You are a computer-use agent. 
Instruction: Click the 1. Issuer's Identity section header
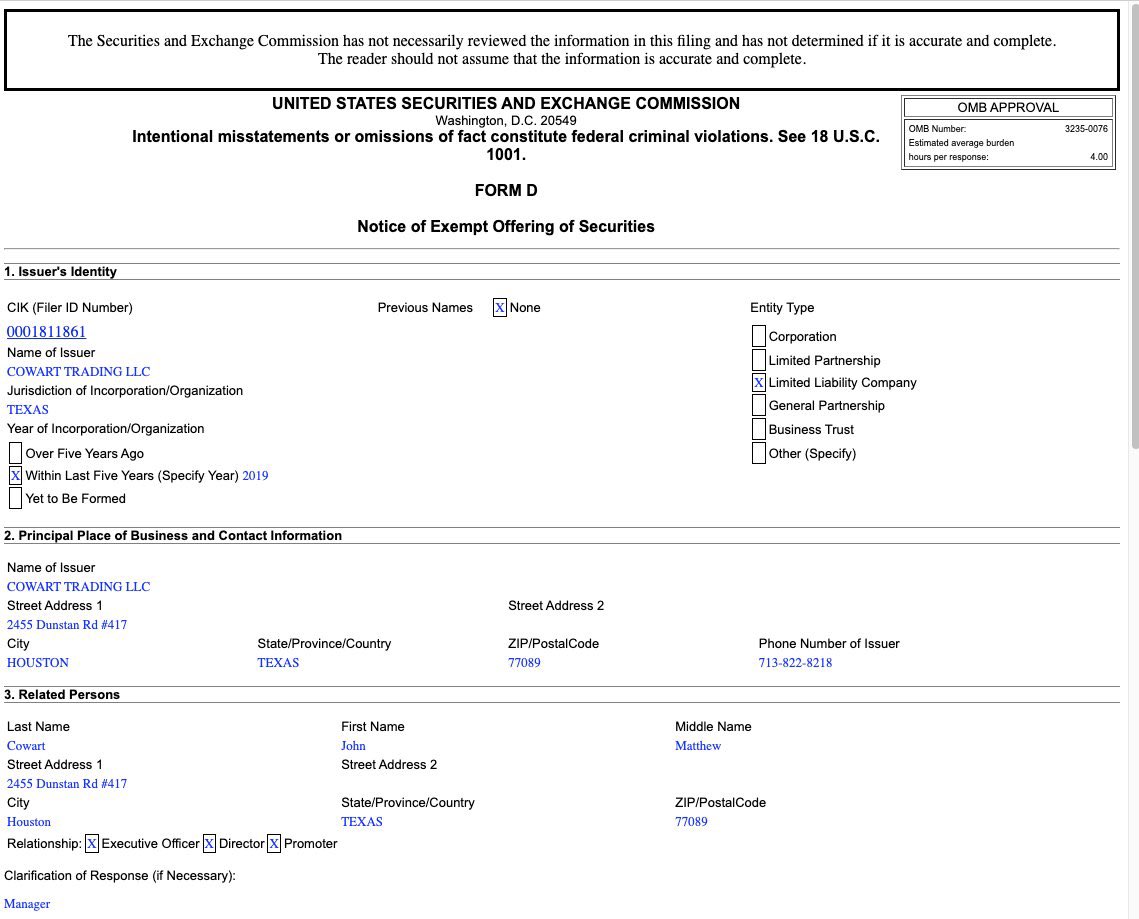pyautogui.click(x=60, y=272)
